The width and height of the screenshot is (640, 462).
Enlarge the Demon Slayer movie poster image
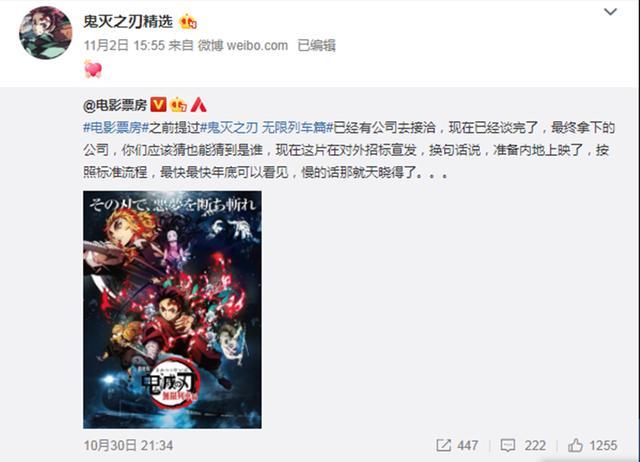pyautogui.click(x=172, y=309)
